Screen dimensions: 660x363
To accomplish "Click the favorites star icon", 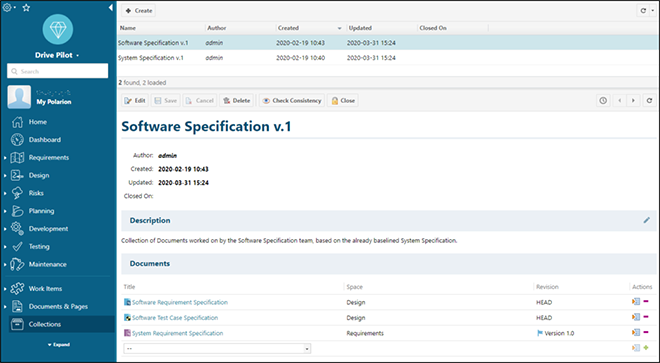I will coord(26,8).
